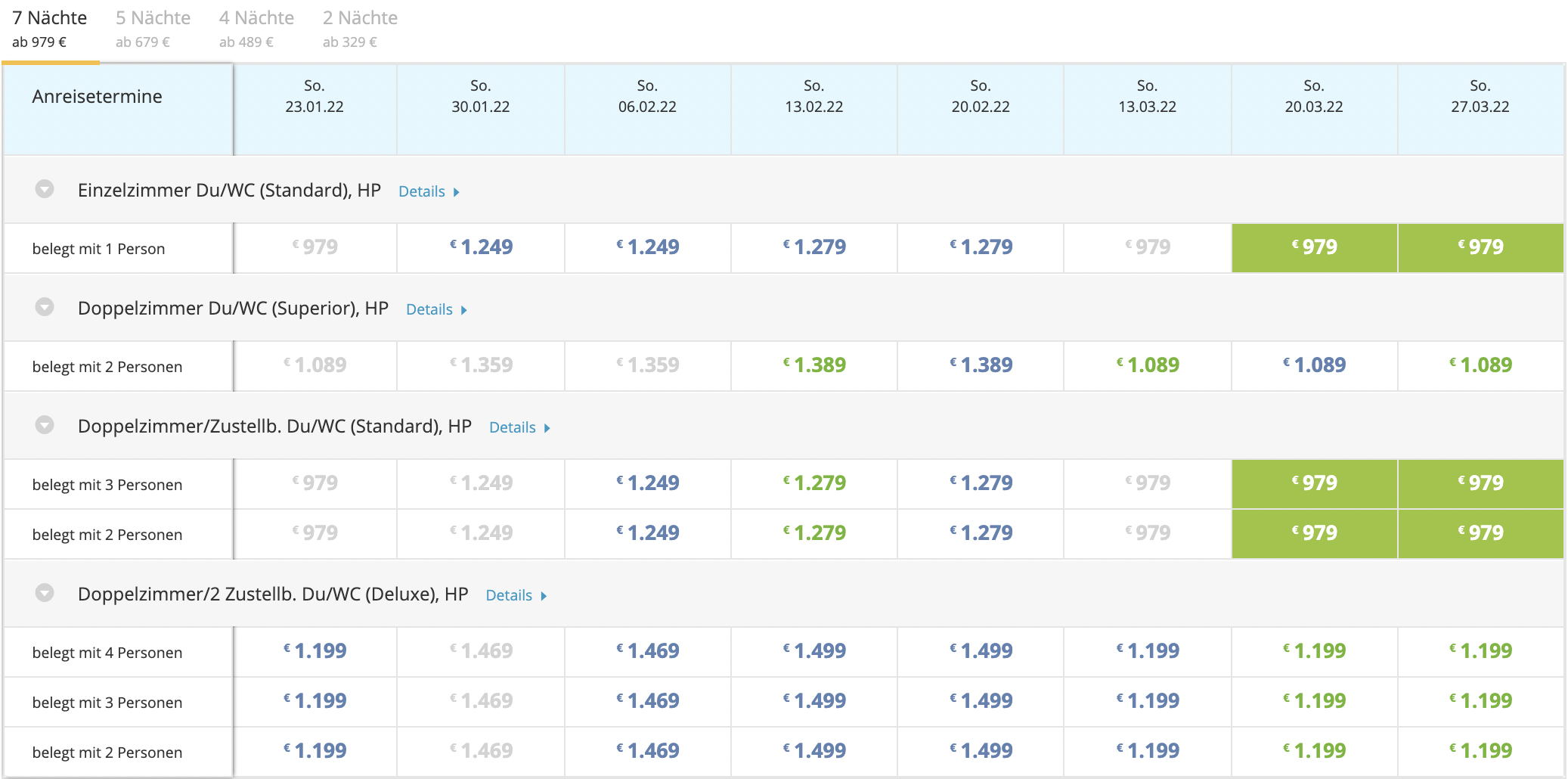Choose Standard 3 Personen €1.279 on 13.02.22
Image resolution: width=1568 pixels, height=779 pixels.
point(813,483)
